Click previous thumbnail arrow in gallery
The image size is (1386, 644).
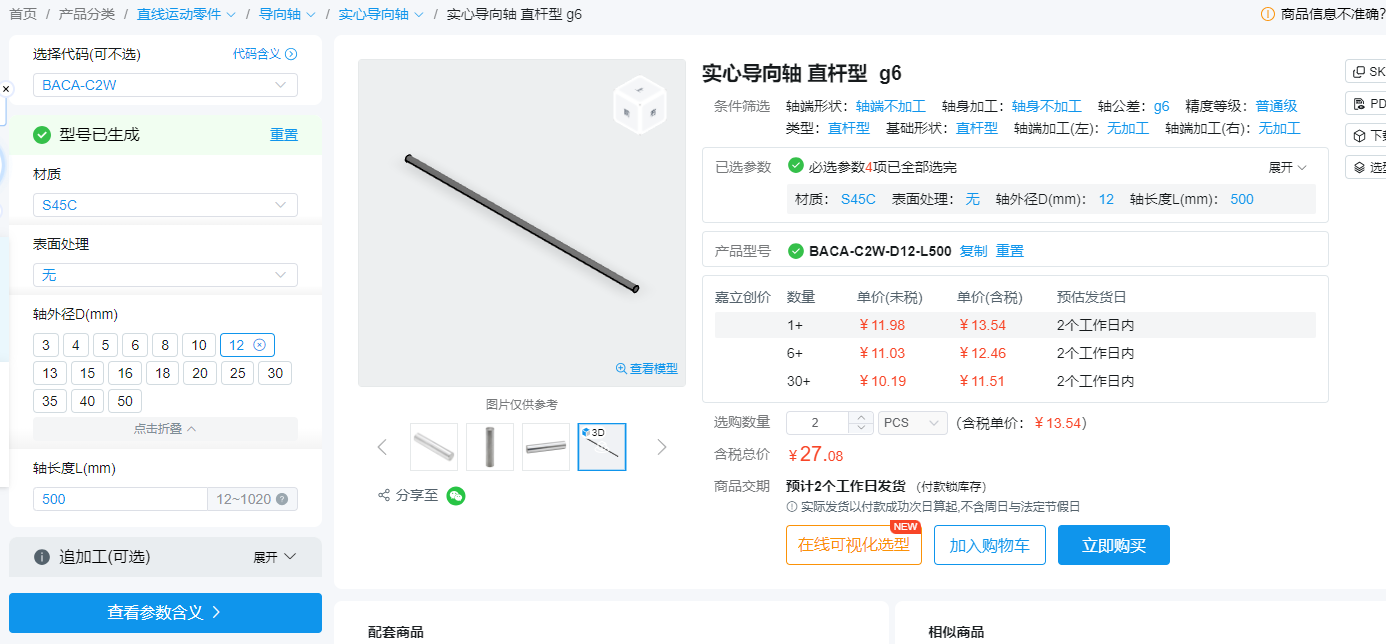(382, 447)
